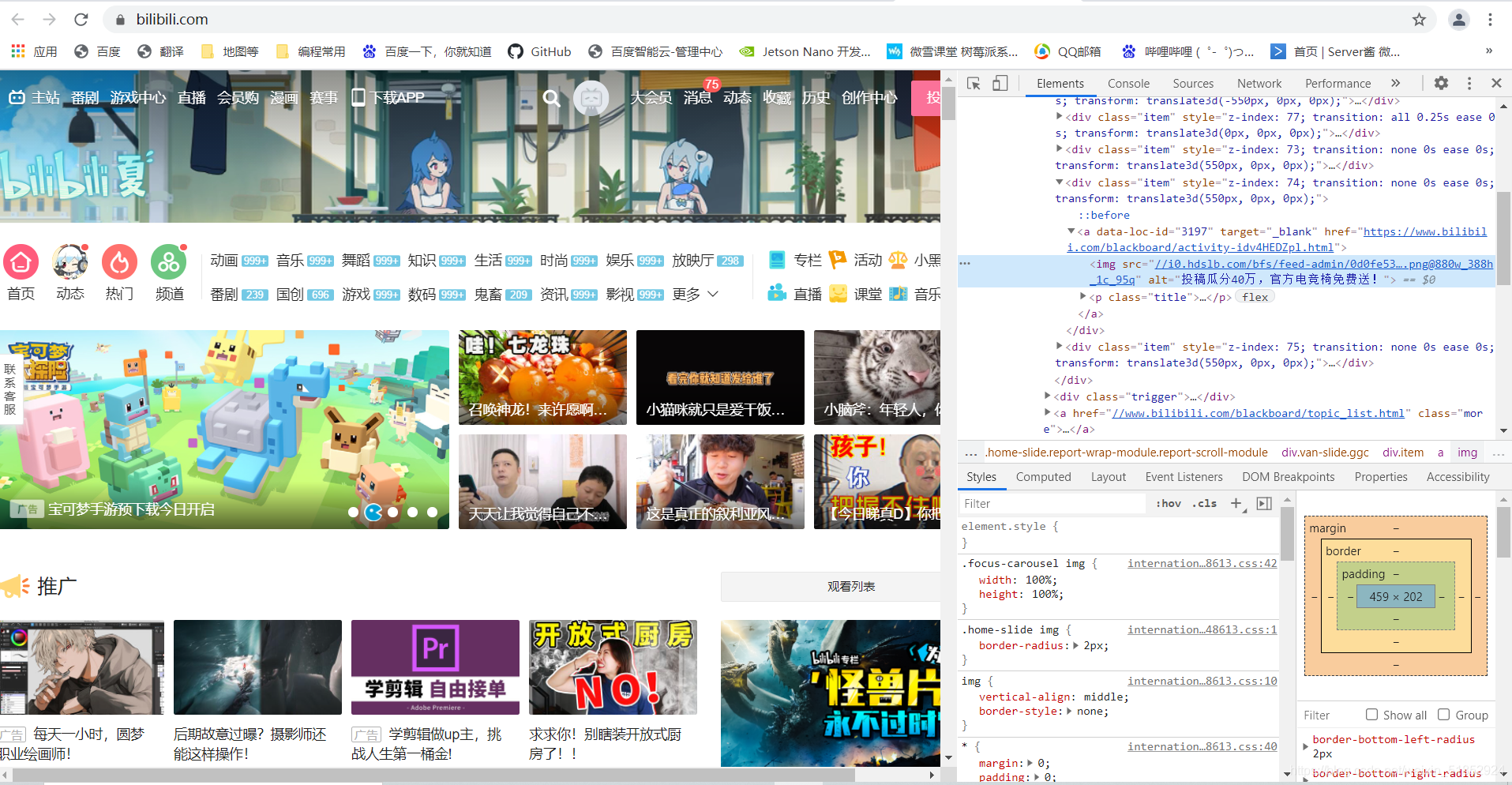This screenshot has height=785, width=1512.
Task: Show more DevTools tabs chevron
Action: point(1395,83)
